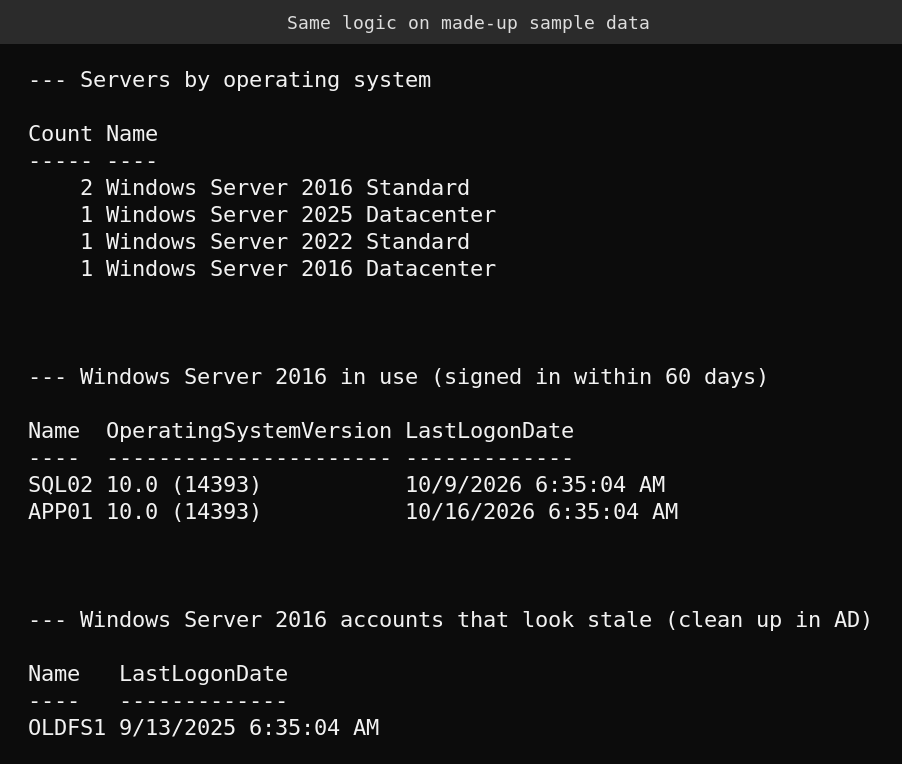Image resolution: width=902 pixels, height=764 pixels.
Task: Click the server name 'OLDFS1'
Action: click(67, 728)
